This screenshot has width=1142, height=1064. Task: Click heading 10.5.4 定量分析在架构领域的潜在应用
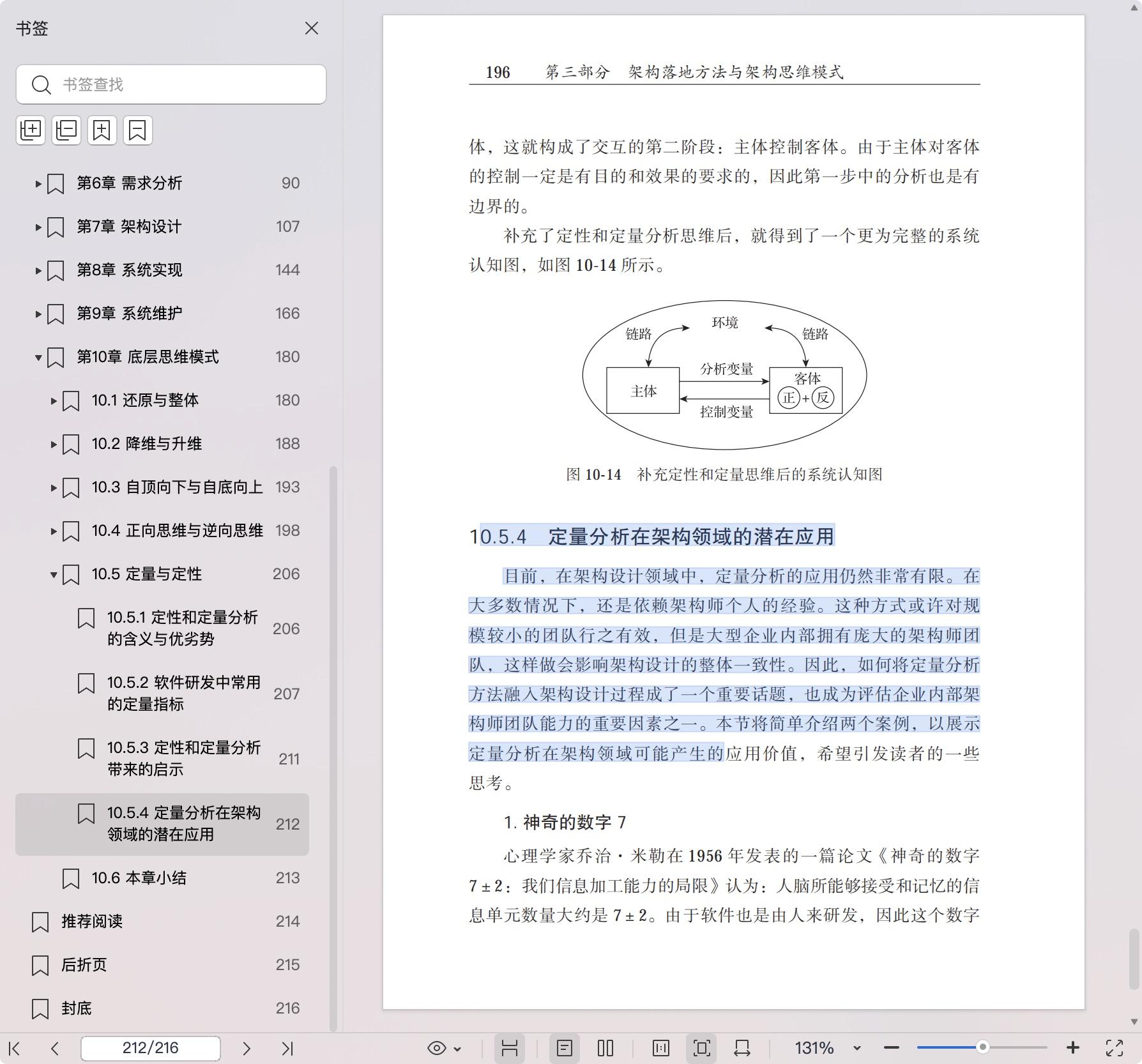point(651,536)
